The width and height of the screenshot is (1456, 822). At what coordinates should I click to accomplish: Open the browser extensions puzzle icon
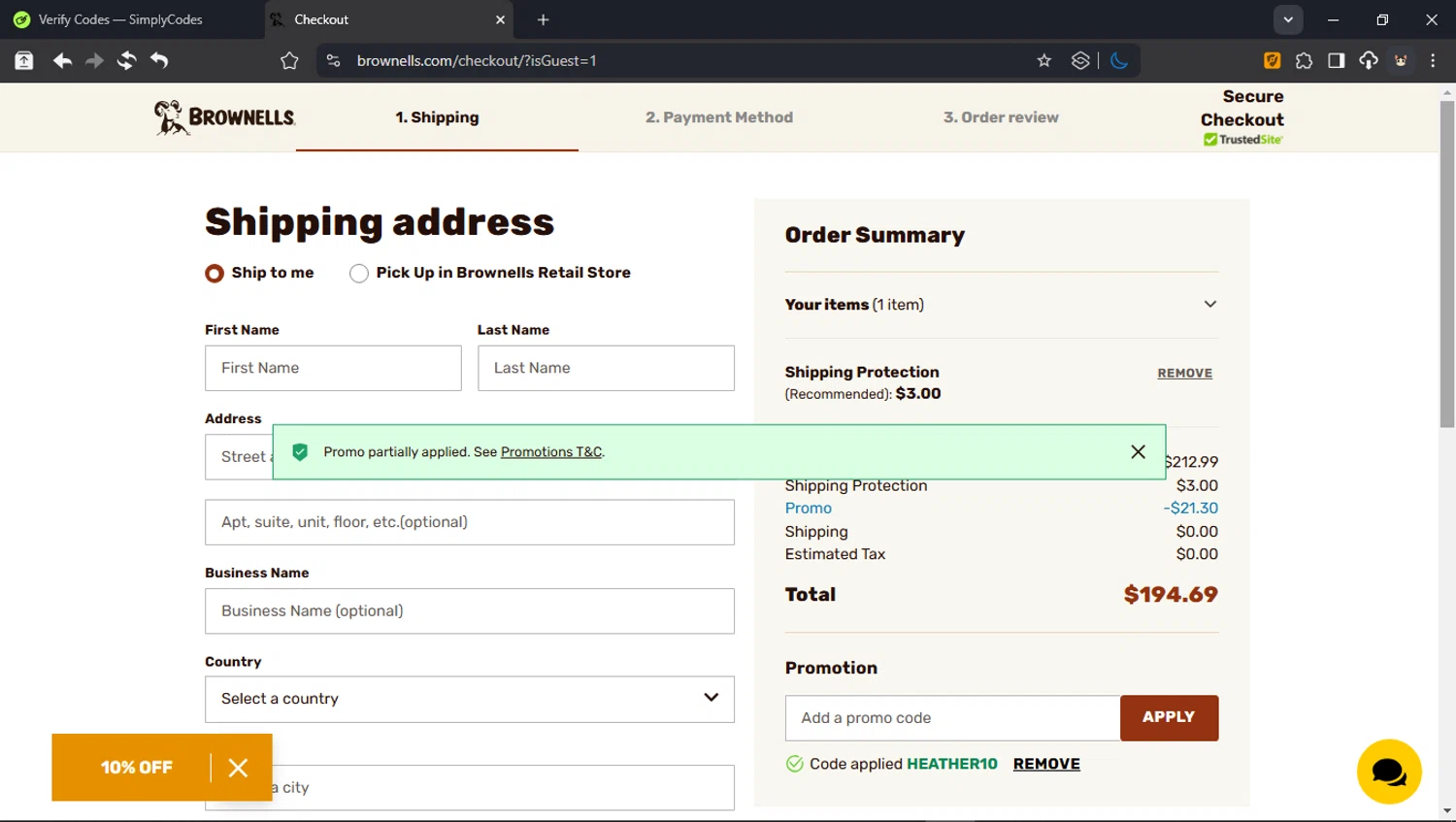pyautogui.click(x=1304, y=60)
